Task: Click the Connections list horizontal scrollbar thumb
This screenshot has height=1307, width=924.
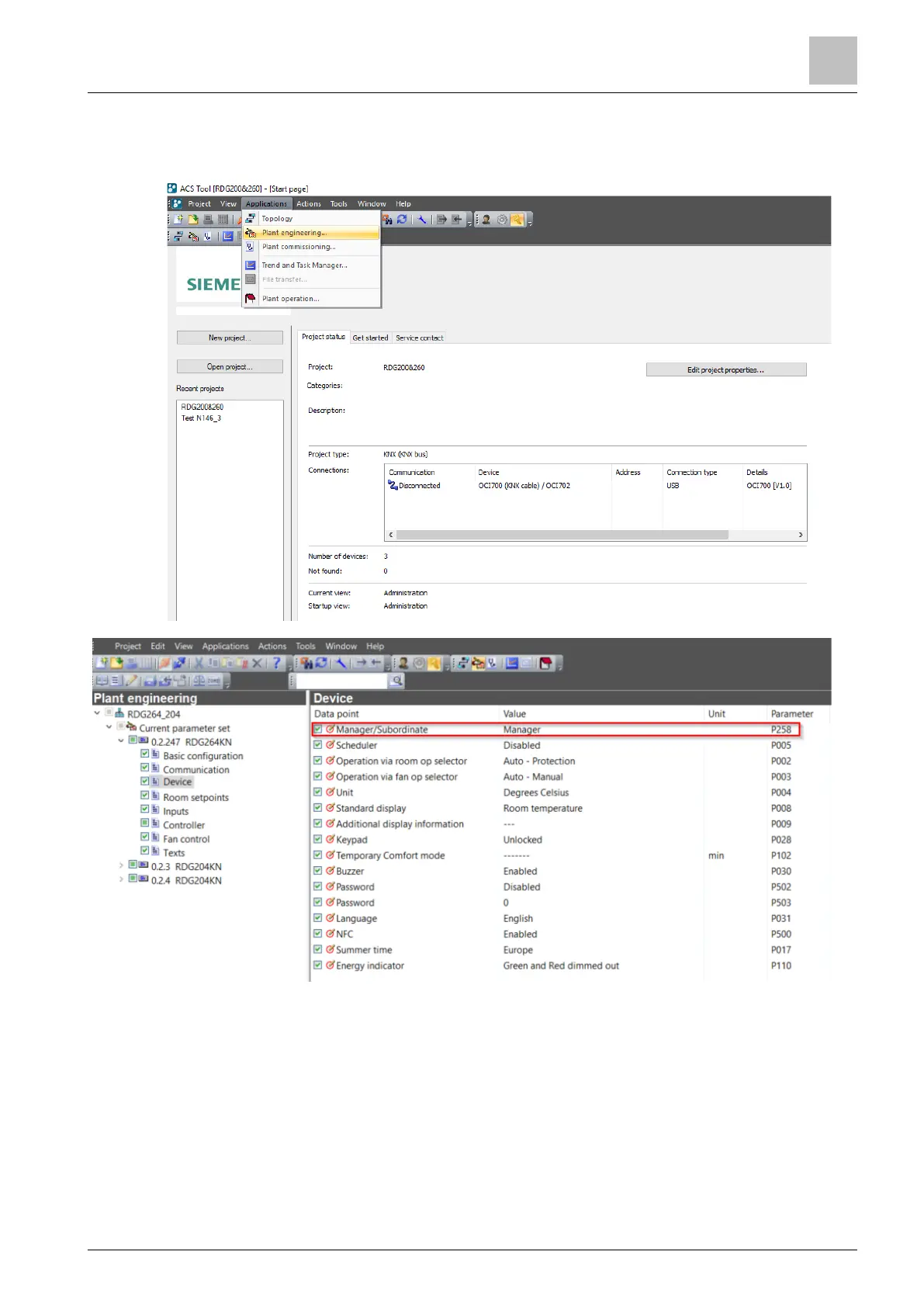Action: coord(562,535)
